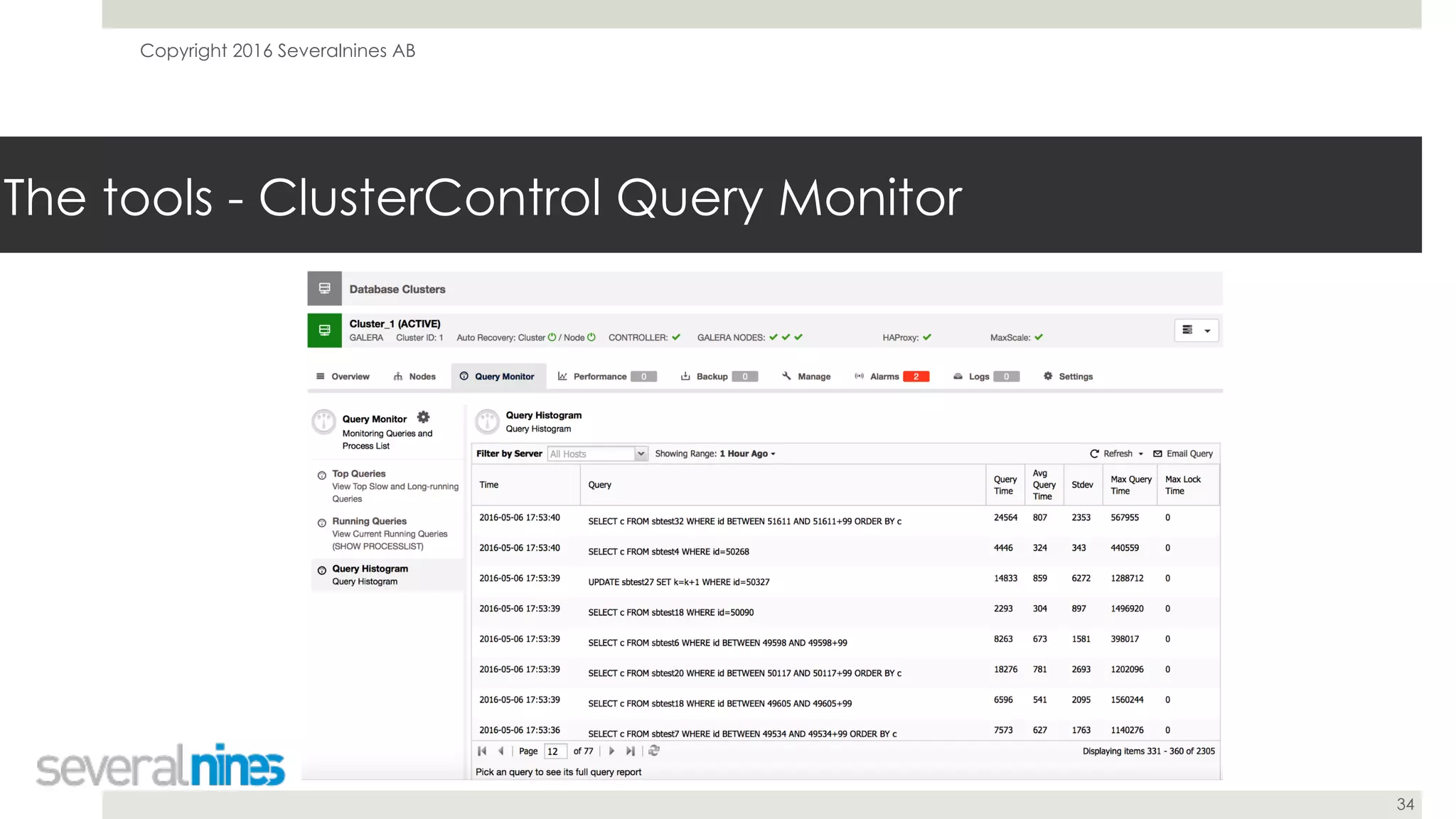Click the Backup download icon
This screenshot has height=819, width=1456.
click(685, 376)
